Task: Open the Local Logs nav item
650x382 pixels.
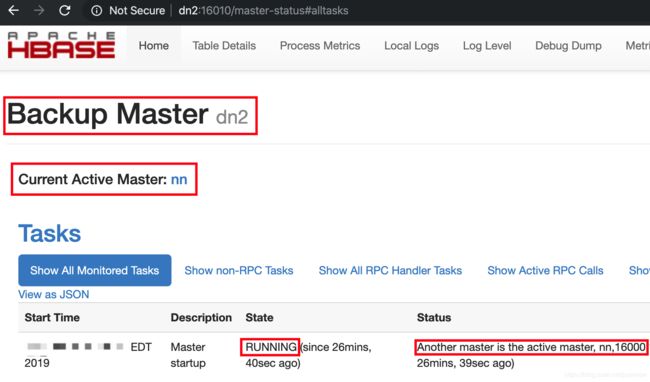Action: coord(411,46)
